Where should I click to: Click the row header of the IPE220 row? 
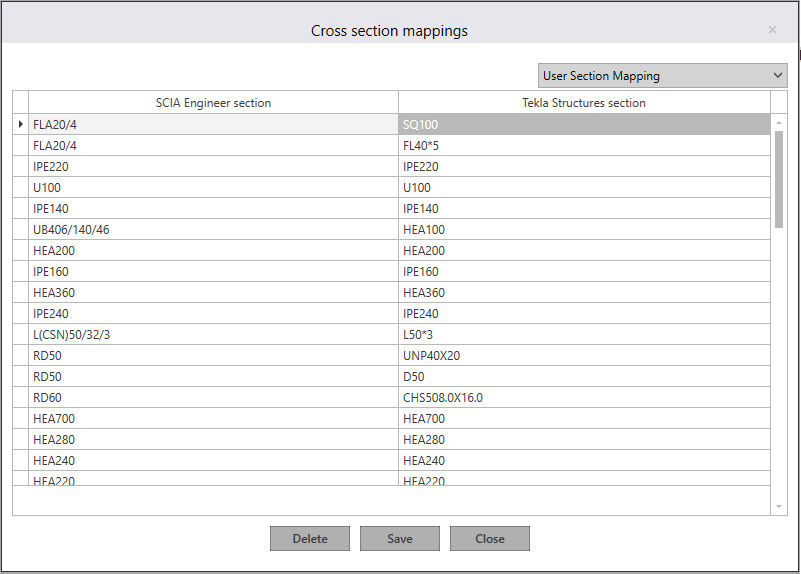(x=20, y=166)
